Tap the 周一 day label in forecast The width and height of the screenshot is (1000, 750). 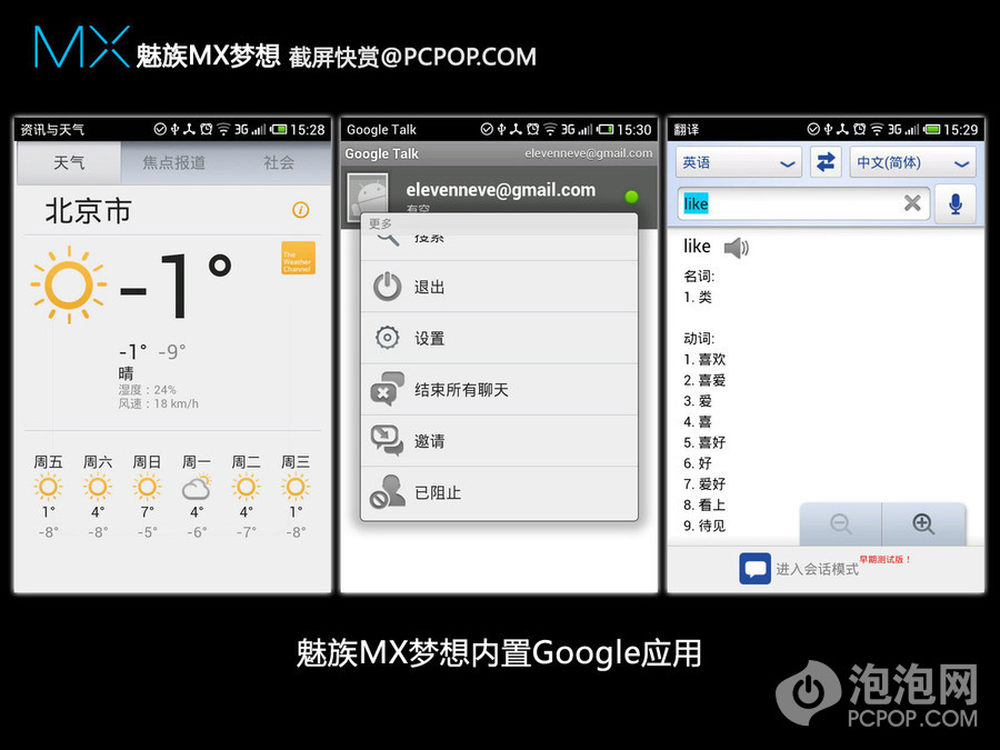point(196,462)
